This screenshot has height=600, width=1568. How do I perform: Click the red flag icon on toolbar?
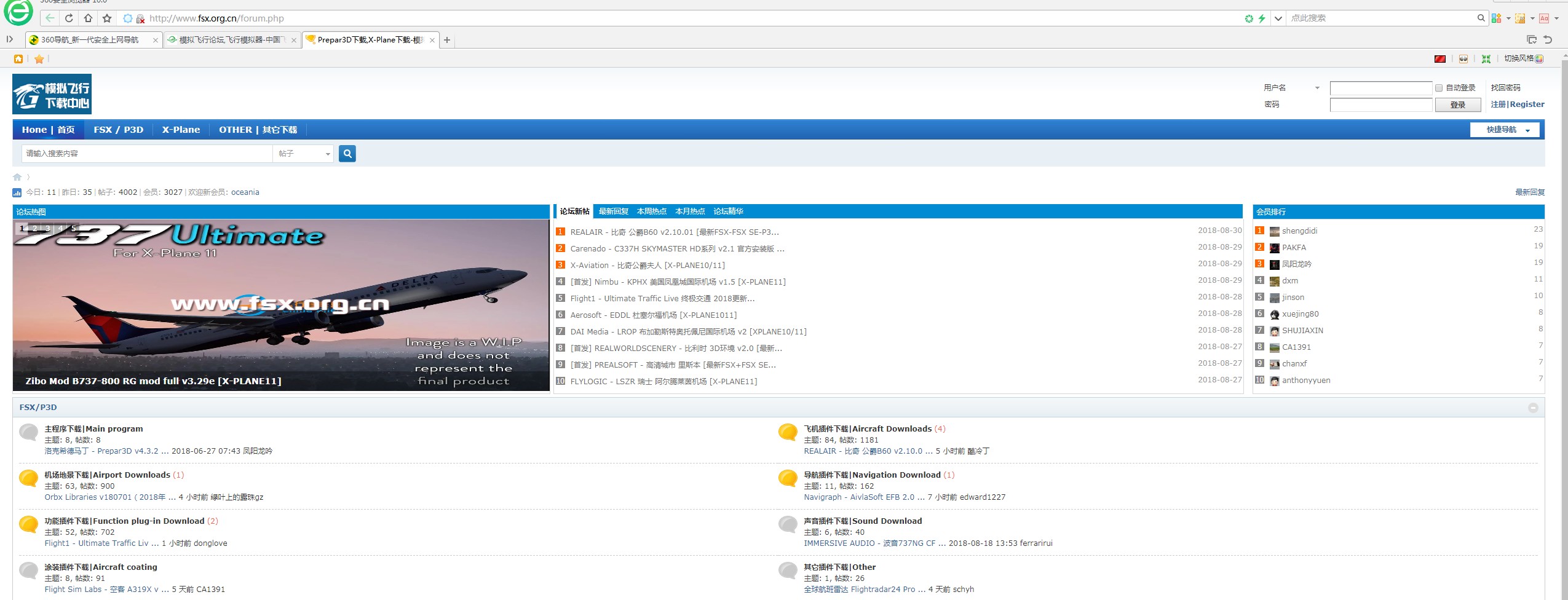1439,59
